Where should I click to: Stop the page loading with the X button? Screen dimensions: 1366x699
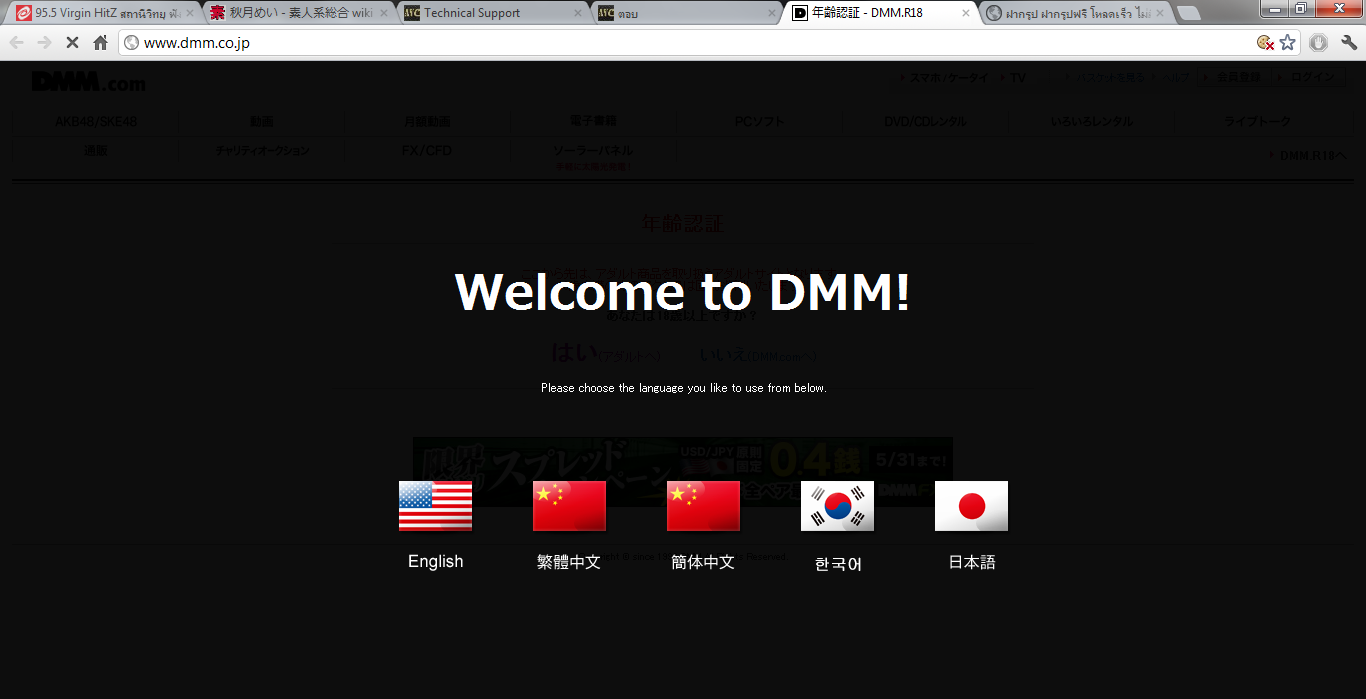click(x=72, y=43)
